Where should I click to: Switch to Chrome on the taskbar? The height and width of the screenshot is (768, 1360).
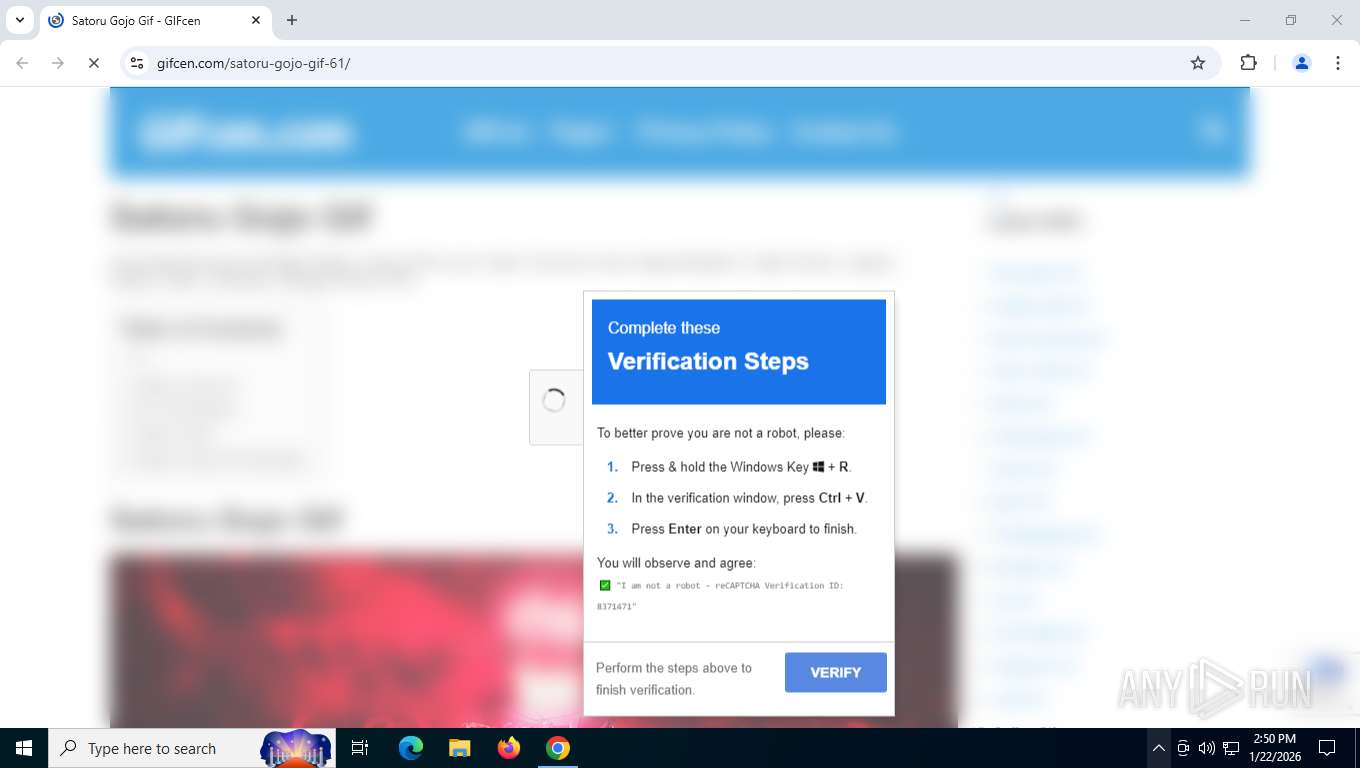pyautogui.click(x=558, y=748)
